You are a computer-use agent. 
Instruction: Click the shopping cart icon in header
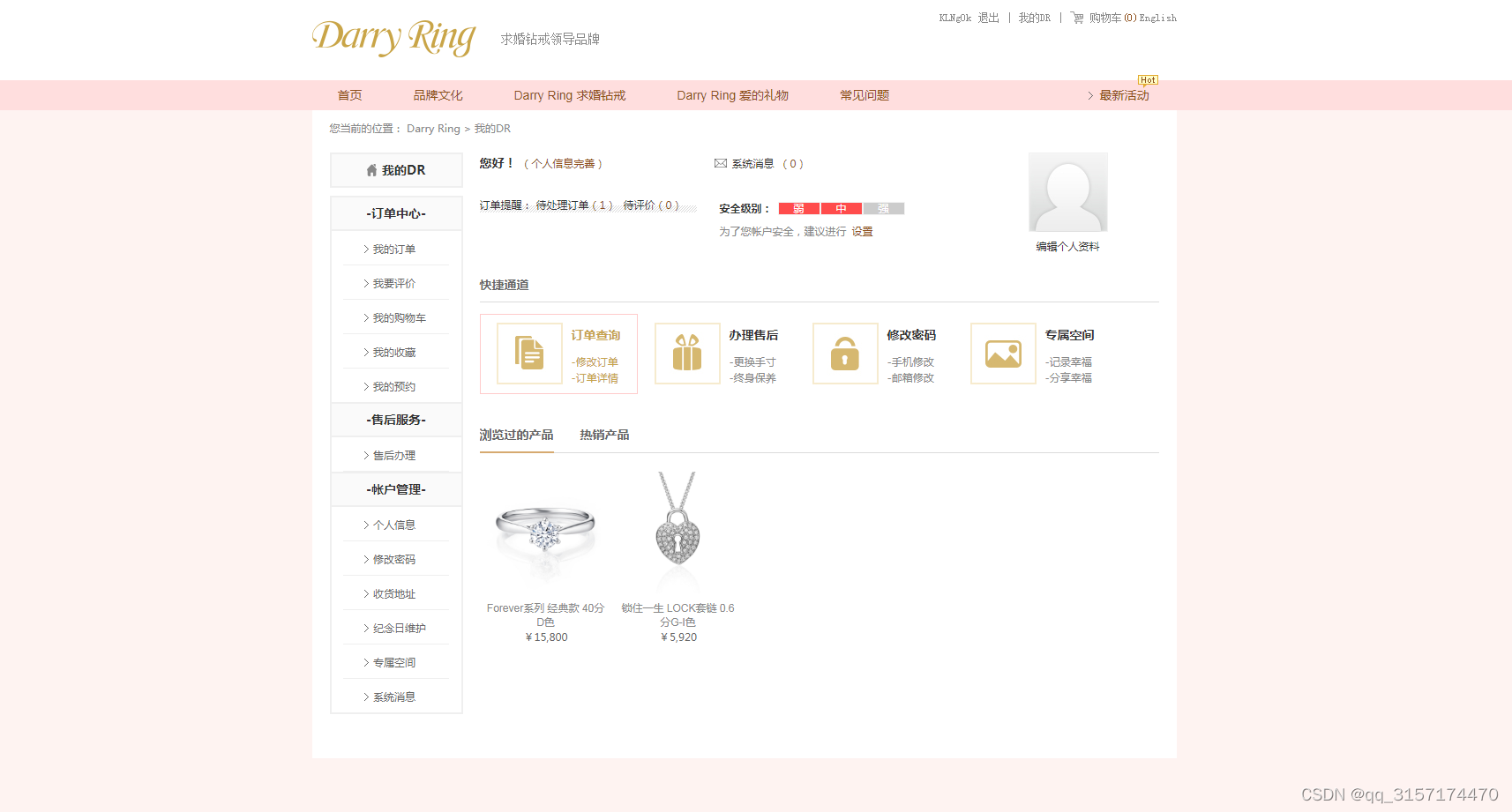1077,18
